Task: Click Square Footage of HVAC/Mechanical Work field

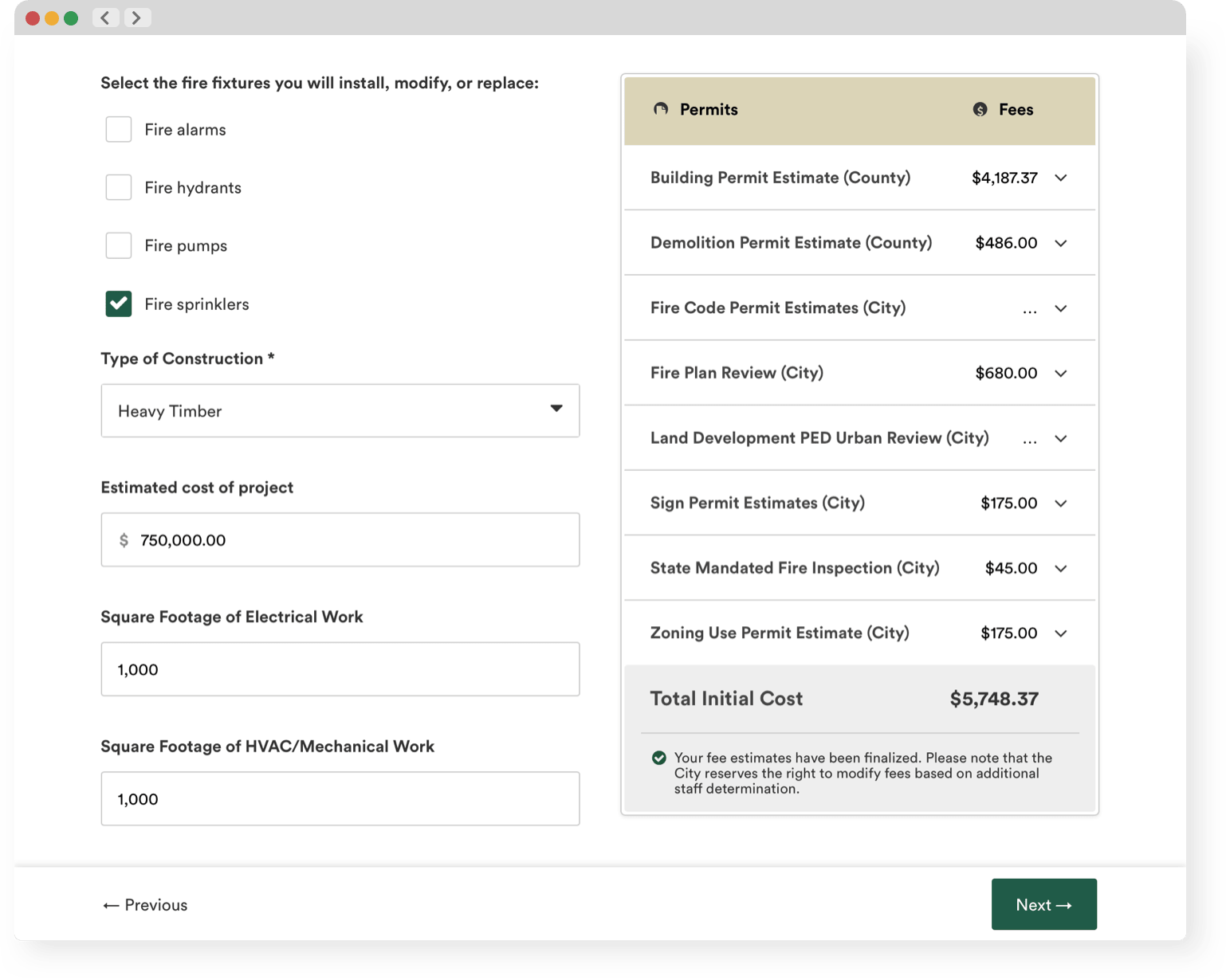Action: coord(340,798)
